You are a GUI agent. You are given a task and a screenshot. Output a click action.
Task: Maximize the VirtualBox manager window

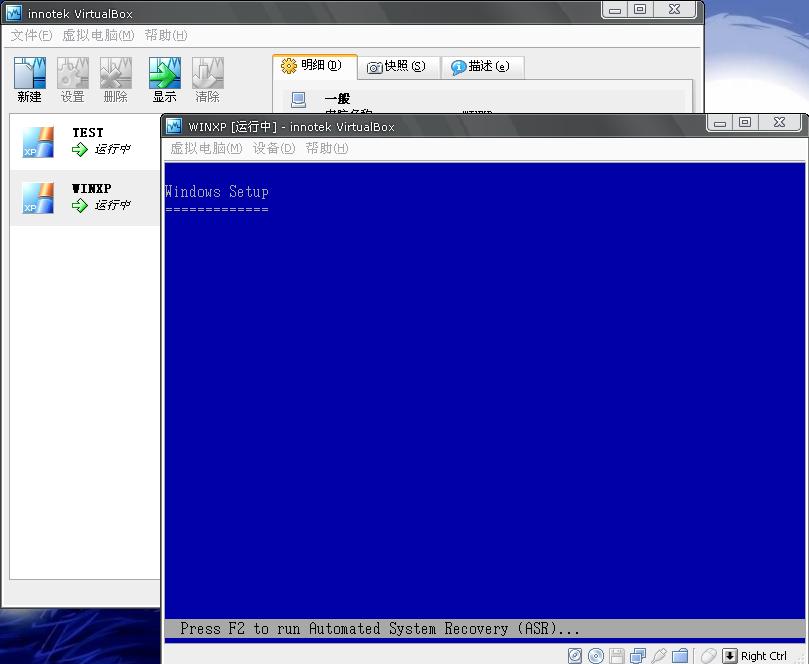pyautogui.click(x=640, y=10)
